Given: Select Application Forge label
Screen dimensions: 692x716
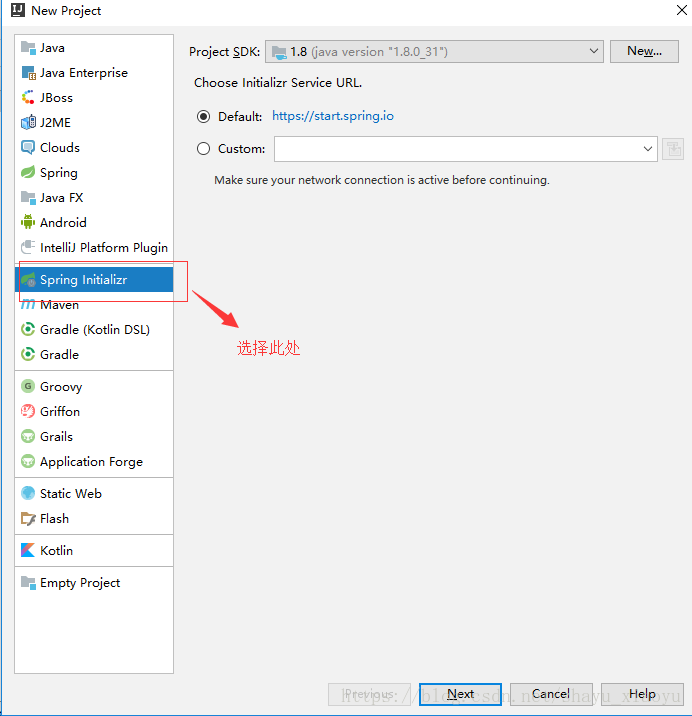Looking at the screenshot, I should coord(91,462).
